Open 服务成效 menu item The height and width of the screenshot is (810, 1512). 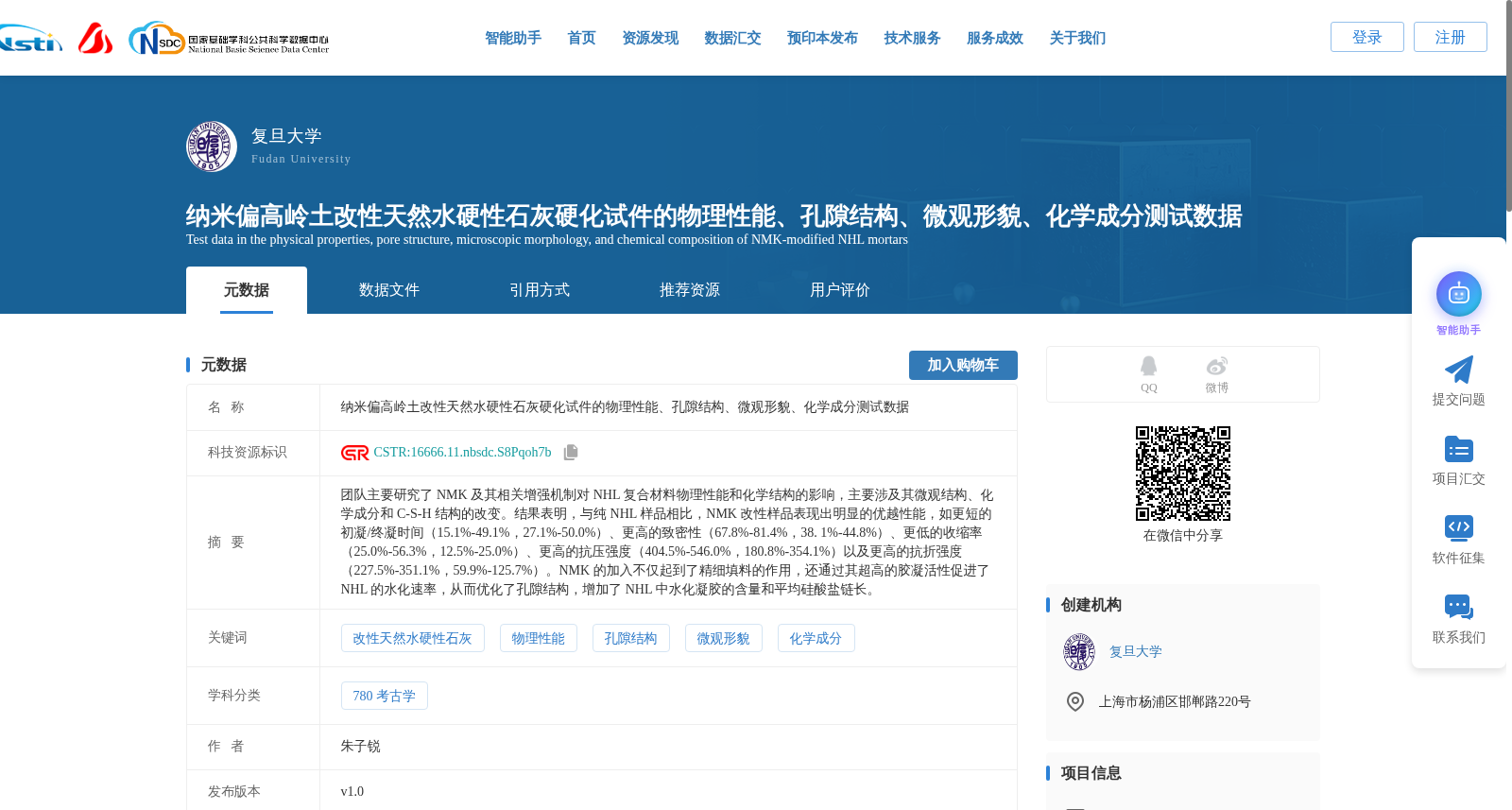(995, 38)
